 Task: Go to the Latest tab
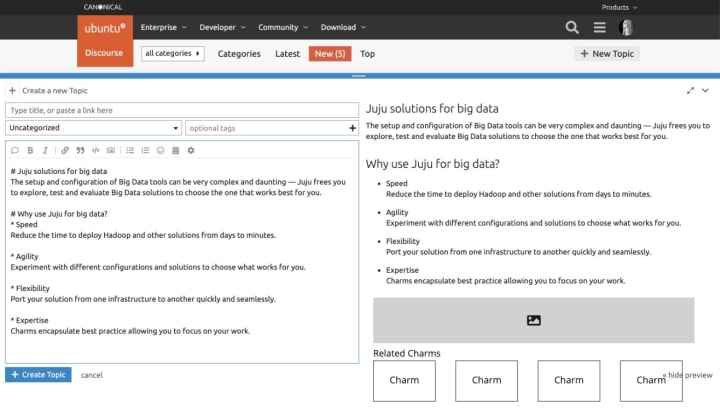(287, 54)
